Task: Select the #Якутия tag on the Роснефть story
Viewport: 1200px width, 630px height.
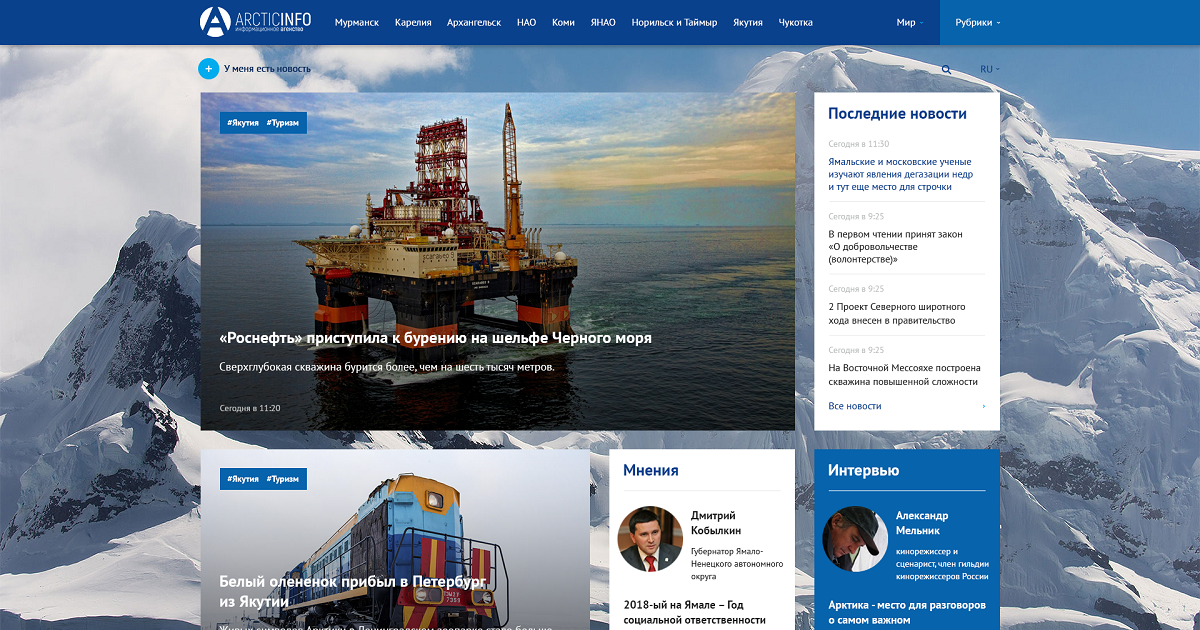Action: [x=243, y=123]
